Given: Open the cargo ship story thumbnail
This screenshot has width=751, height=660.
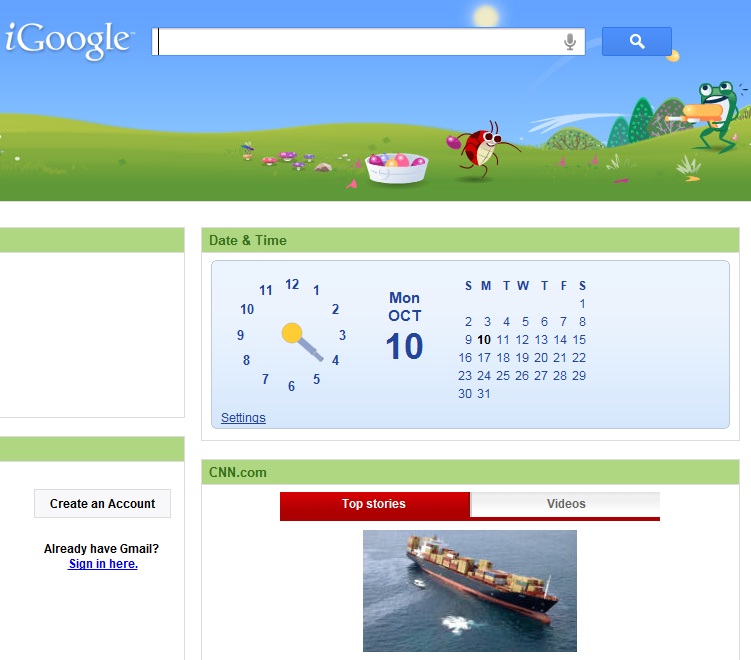Looking at the screenshot, I should (x=470, y=591).
